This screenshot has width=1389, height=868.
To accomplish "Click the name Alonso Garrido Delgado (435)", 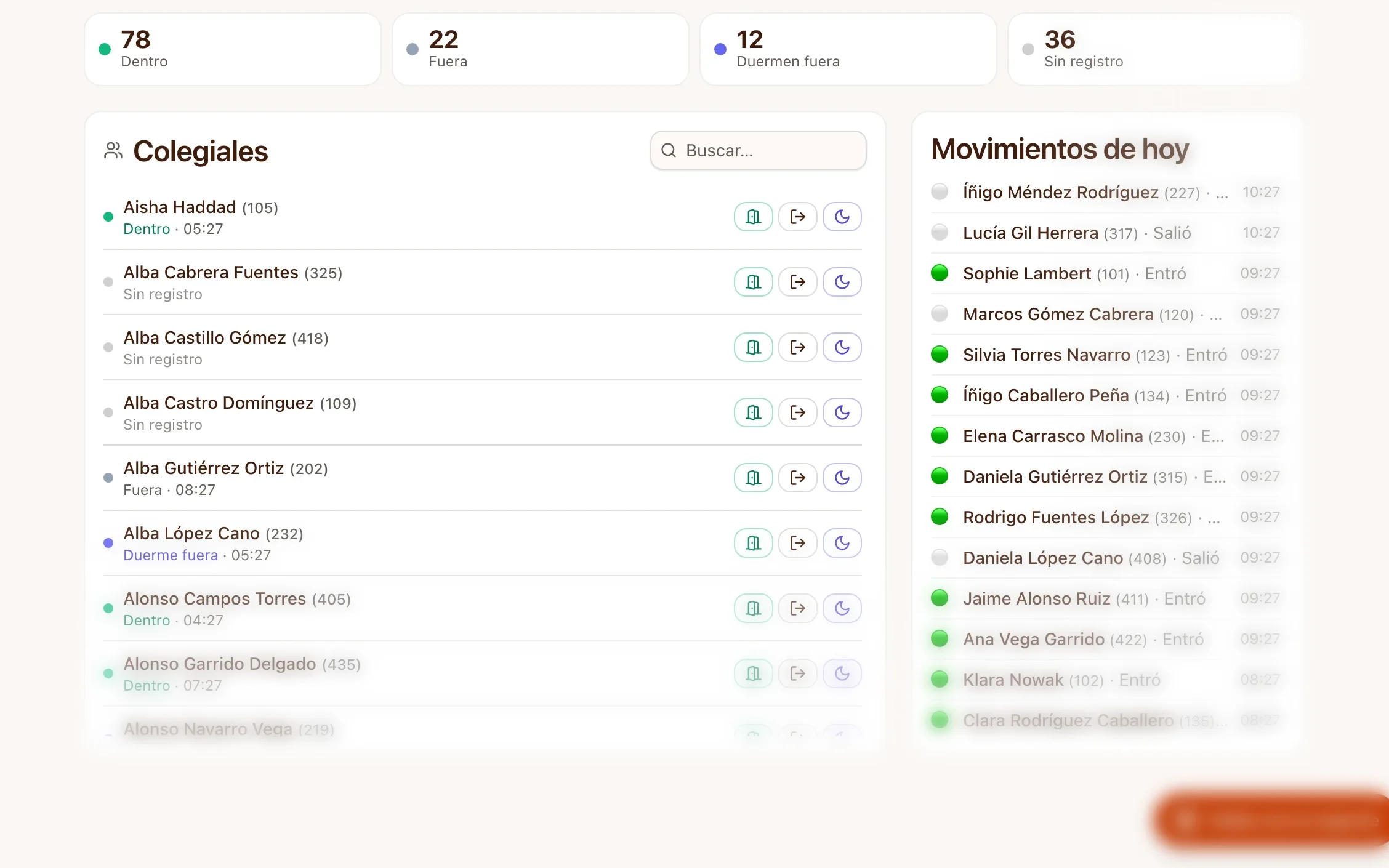I will 242,664.
